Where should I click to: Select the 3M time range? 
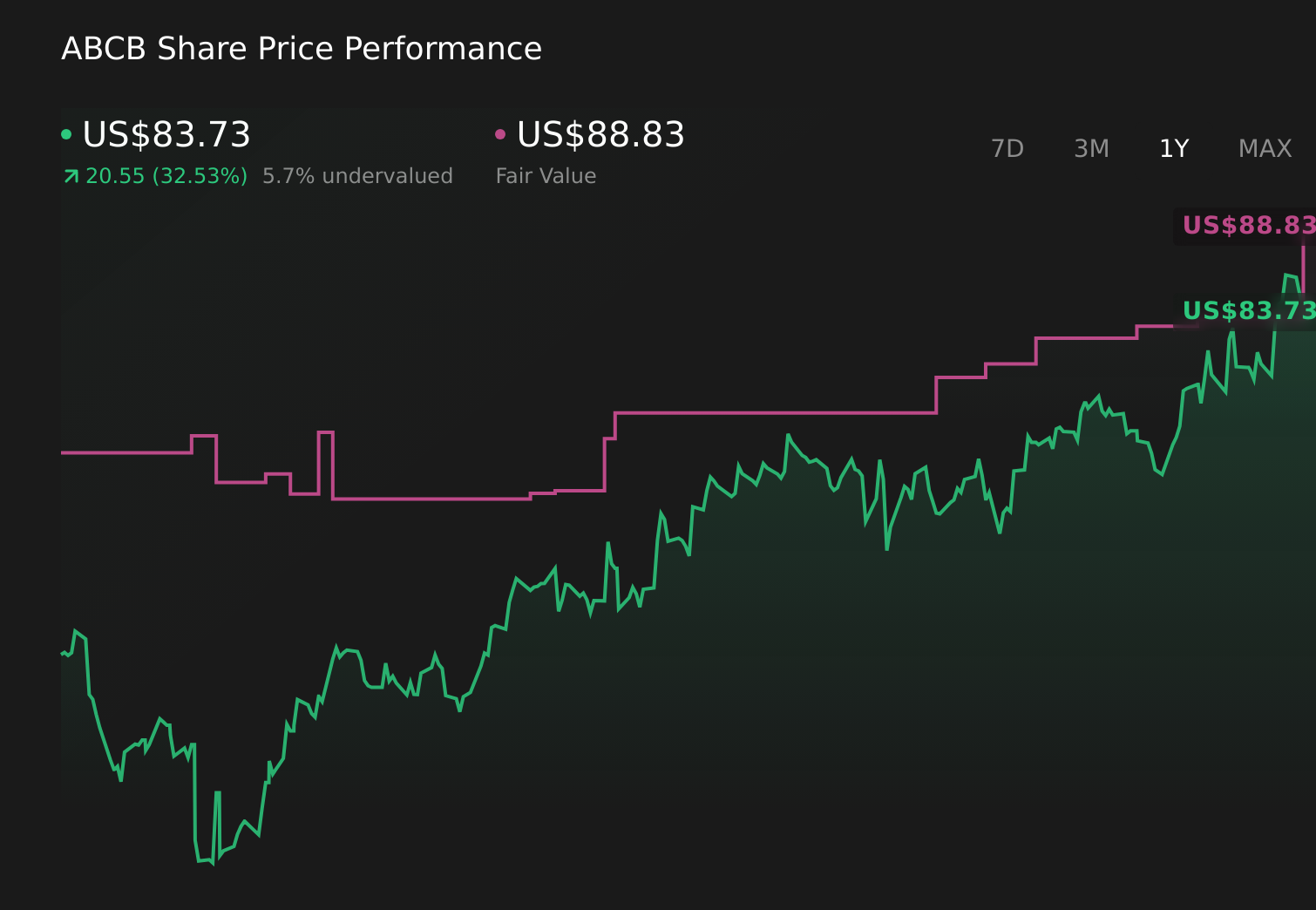coord(1090,148)
